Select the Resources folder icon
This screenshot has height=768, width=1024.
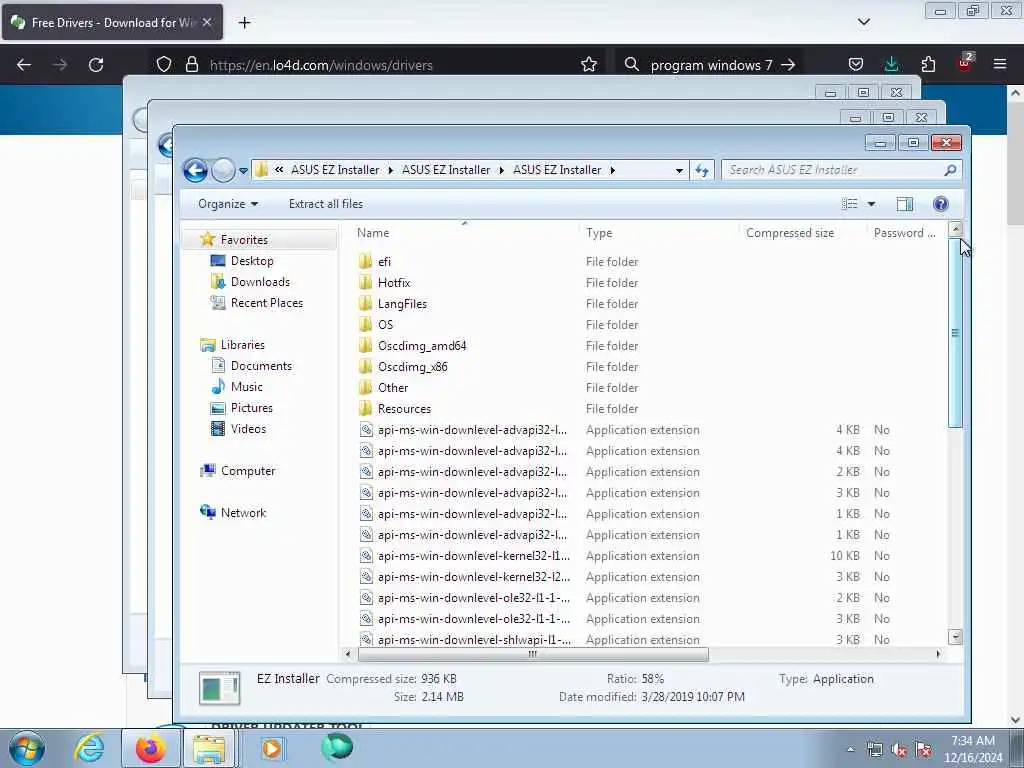pos(366,408)
